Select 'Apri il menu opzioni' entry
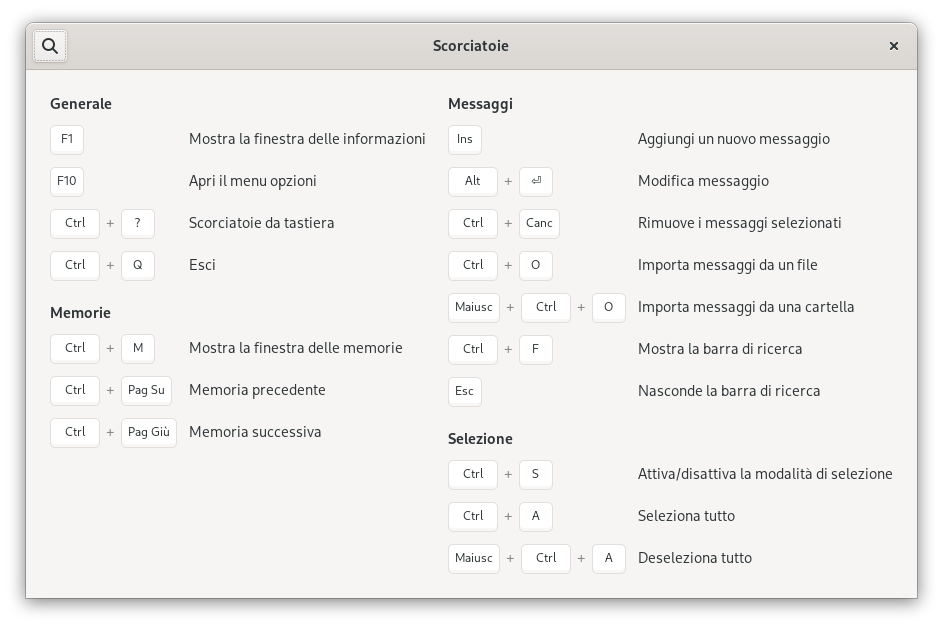This screenshot has height=627, width=943. pyautogui.click(x=253, y=182)
